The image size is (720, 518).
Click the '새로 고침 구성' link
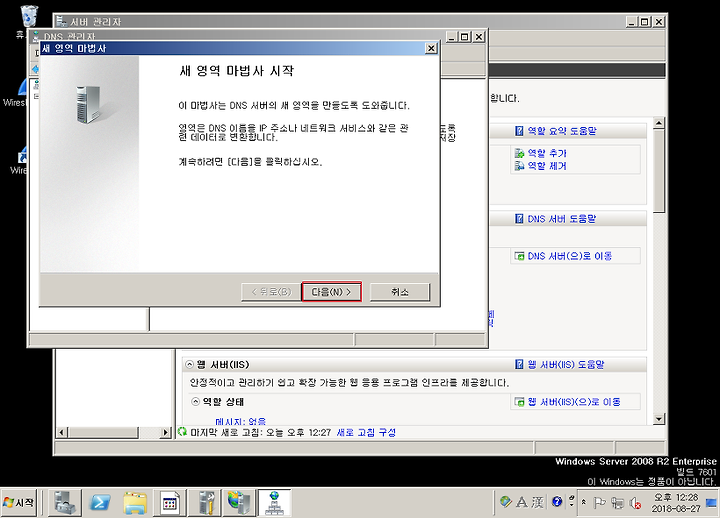pyautogui.click(x=366, y=433)
